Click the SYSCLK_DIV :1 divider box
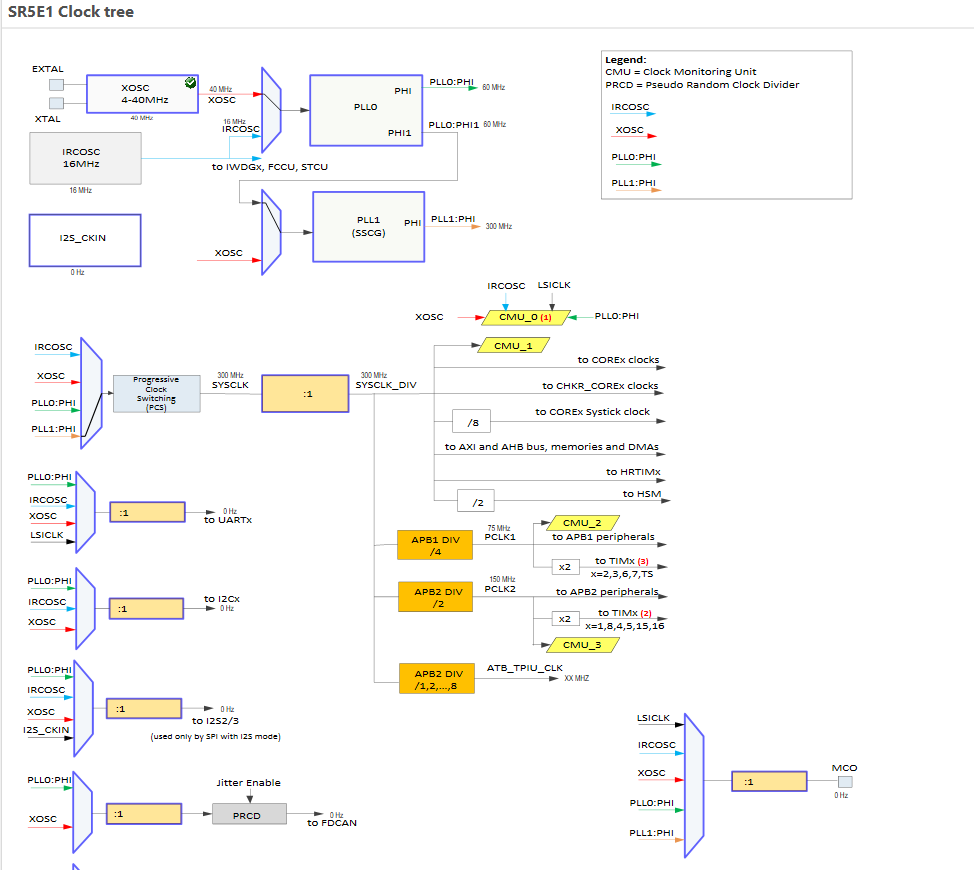 305,394
